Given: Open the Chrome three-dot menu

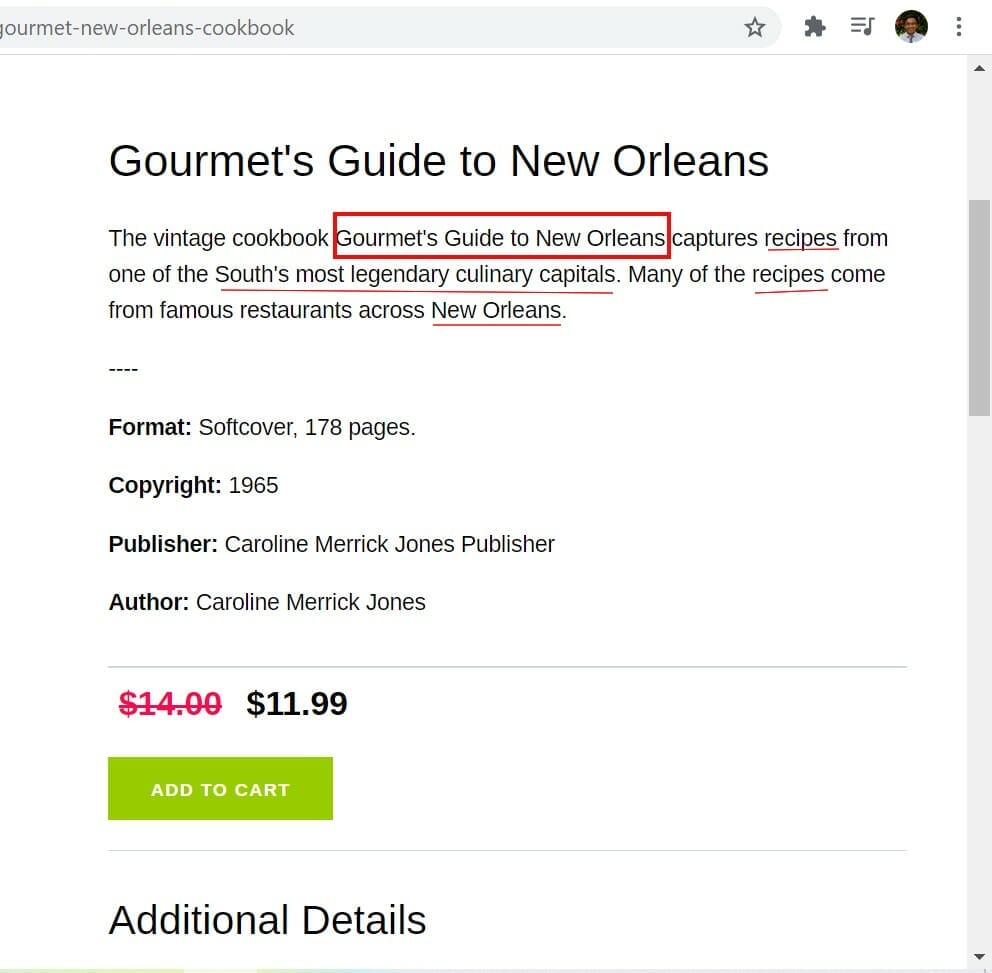Looking at the screenshot, I should [x=959, y=27].
